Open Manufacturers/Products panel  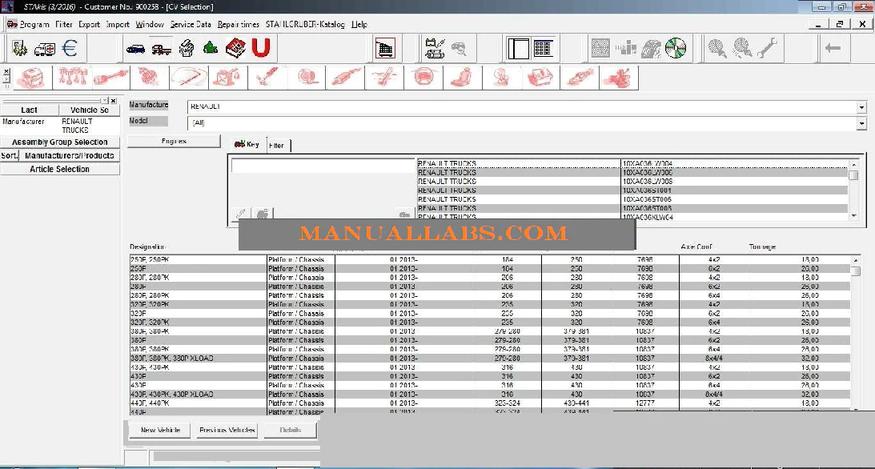[x=70, y=156]
